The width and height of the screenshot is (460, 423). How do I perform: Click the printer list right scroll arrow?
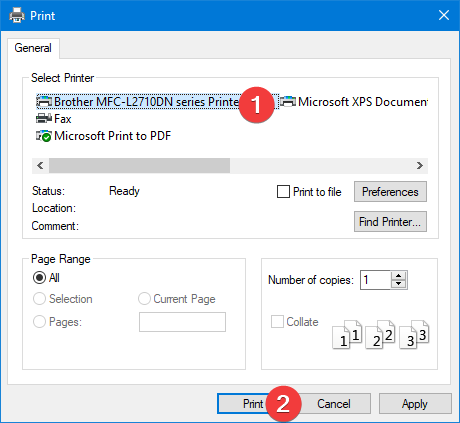coord(420,165)
